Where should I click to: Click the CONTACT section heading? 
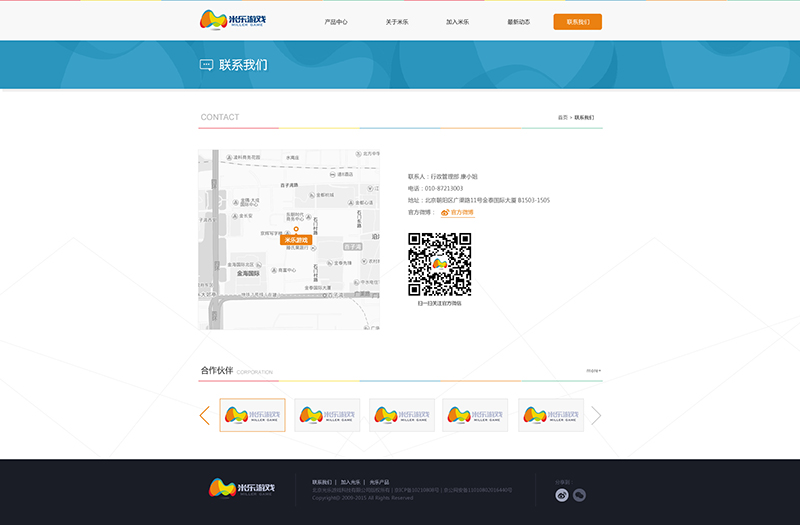[x=220, y=117]
